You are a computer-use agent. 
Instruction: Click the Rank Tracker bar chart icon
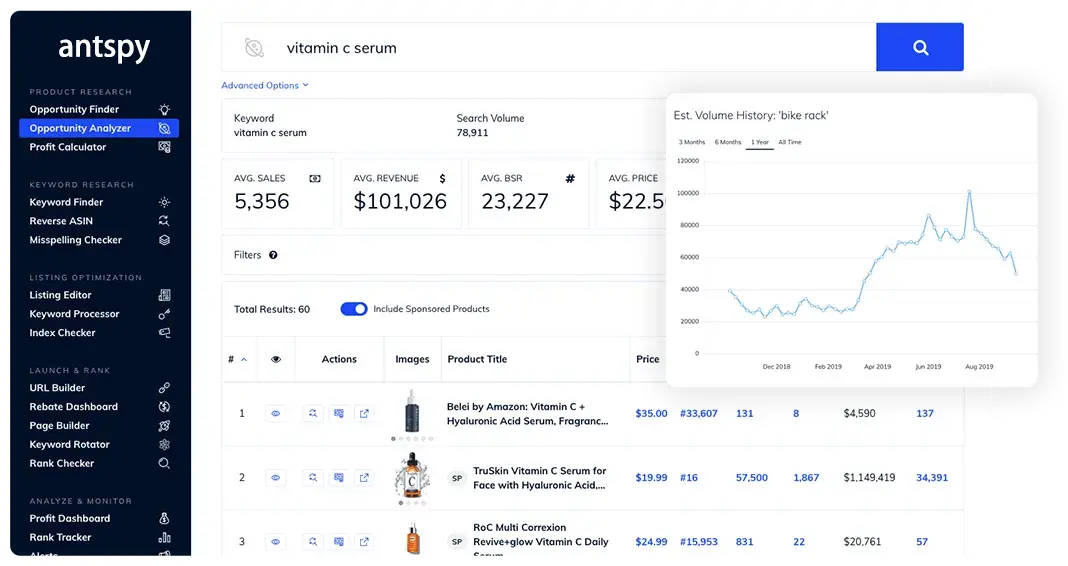point(164,537)
